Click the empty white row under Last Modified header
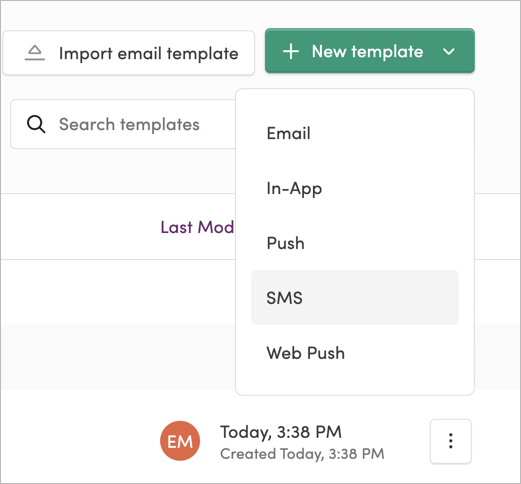 click(x=118, y=292)
